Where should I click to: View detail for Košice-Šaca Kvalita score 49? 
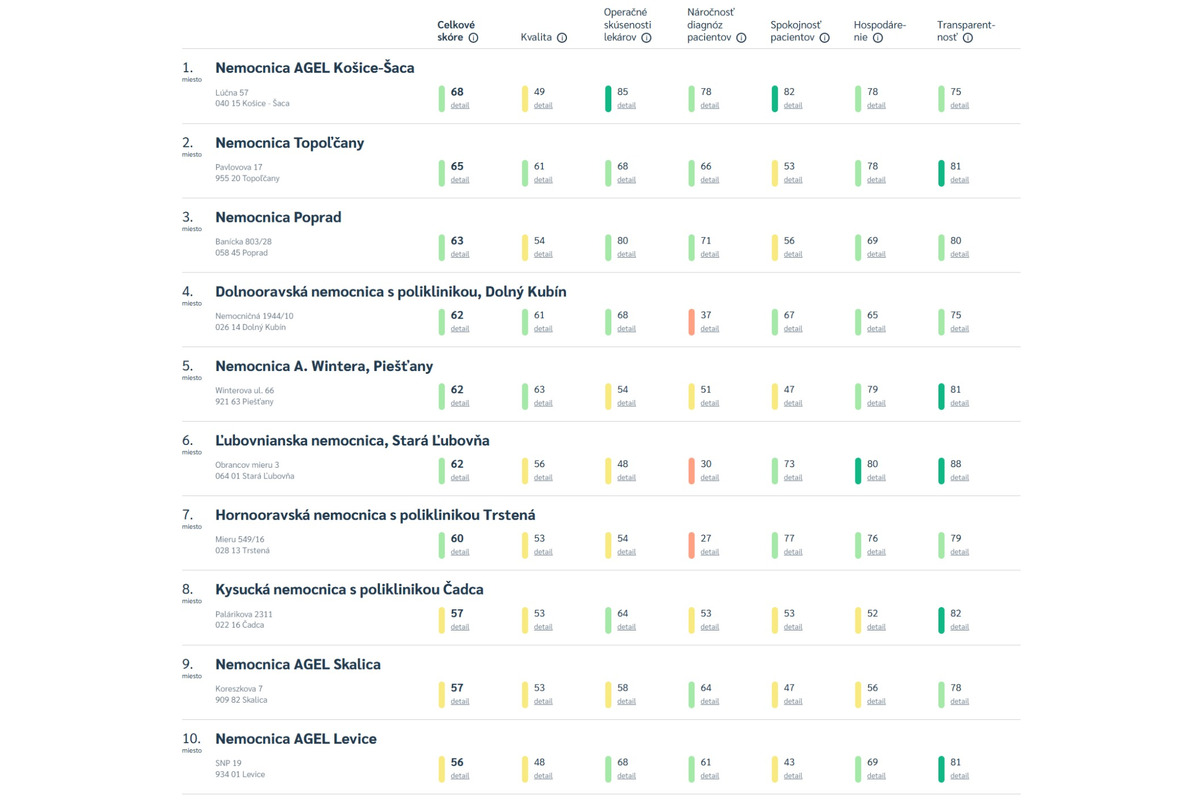(x=542, y=105)
